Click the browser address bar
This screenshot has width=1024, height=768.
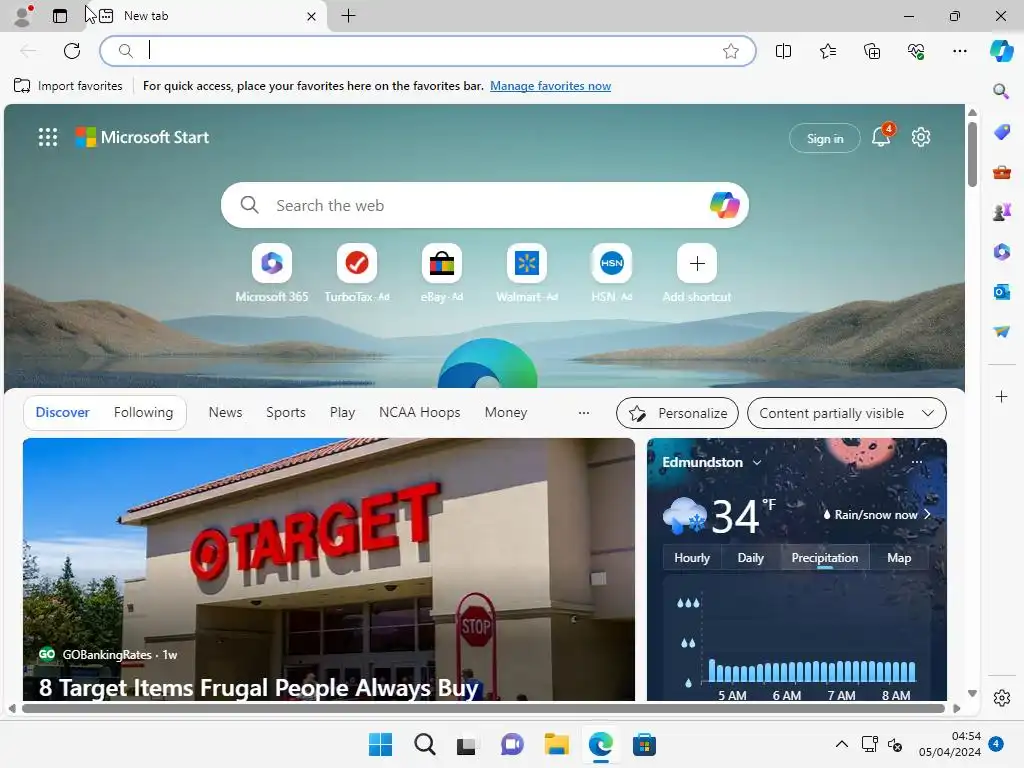coord(428,51)
